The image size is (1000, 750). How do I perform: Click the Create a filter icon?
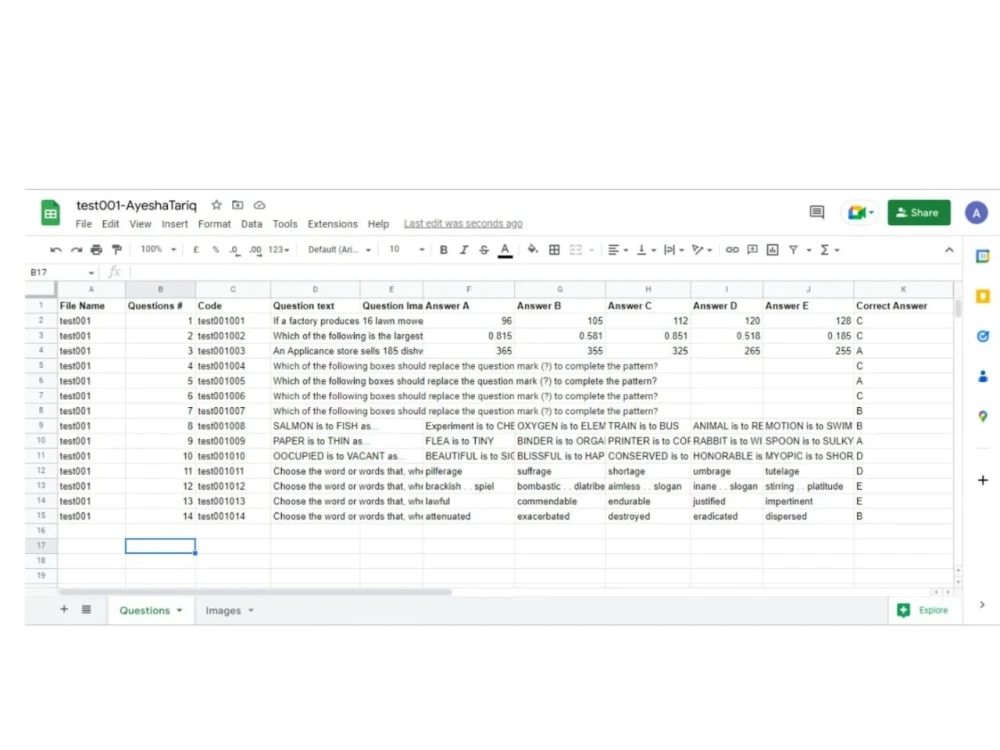pos(793,250)
